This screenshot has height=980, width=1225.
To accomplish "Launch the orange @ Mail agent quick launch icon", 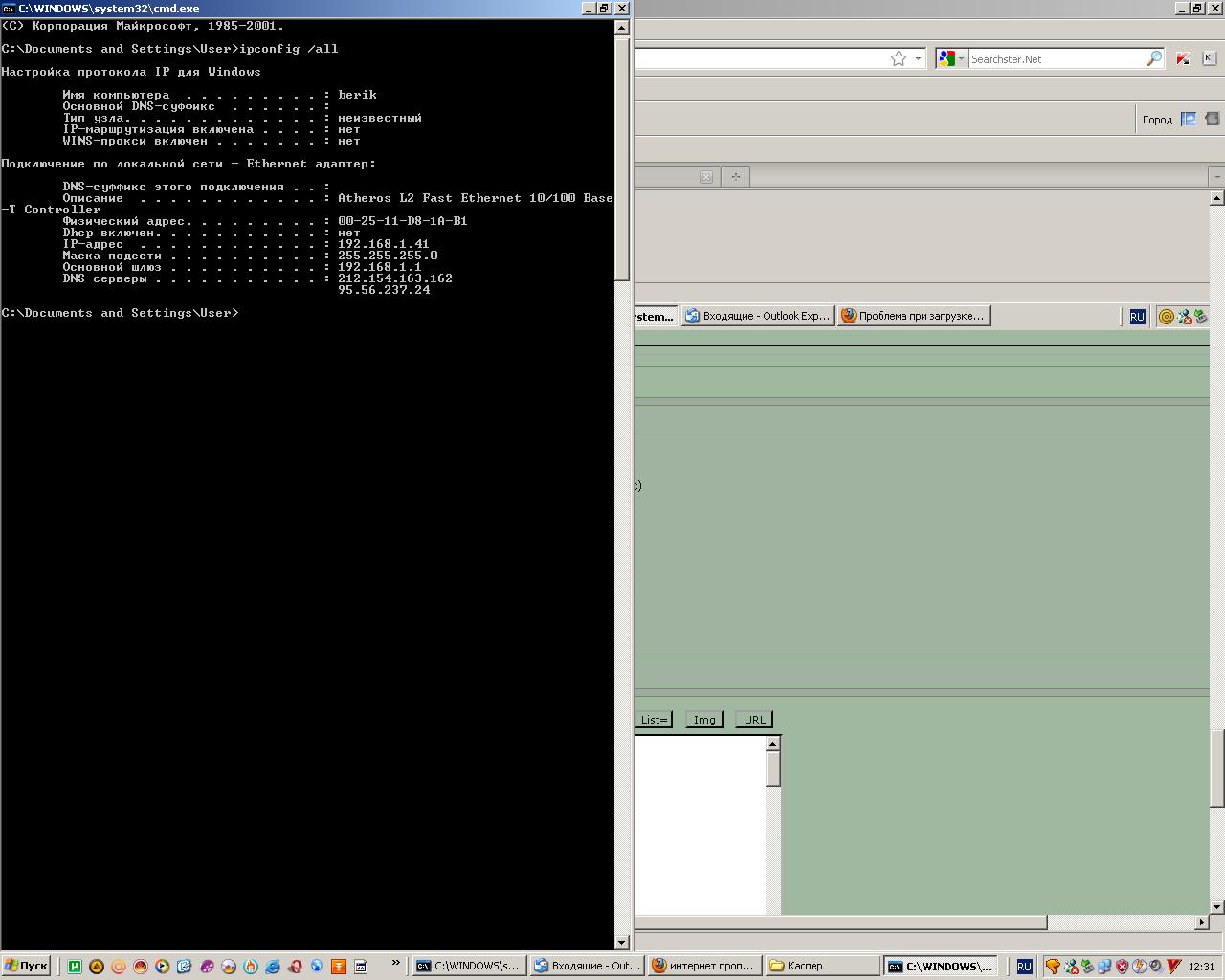I will click(119, 967).
